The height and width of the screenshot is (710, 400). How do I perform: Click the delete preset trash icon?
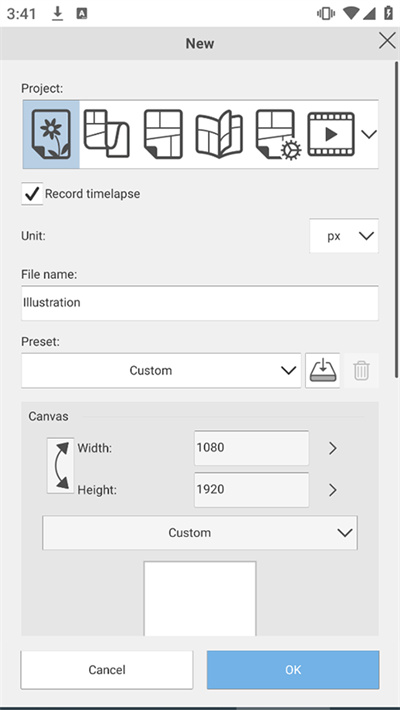[361, 371]
